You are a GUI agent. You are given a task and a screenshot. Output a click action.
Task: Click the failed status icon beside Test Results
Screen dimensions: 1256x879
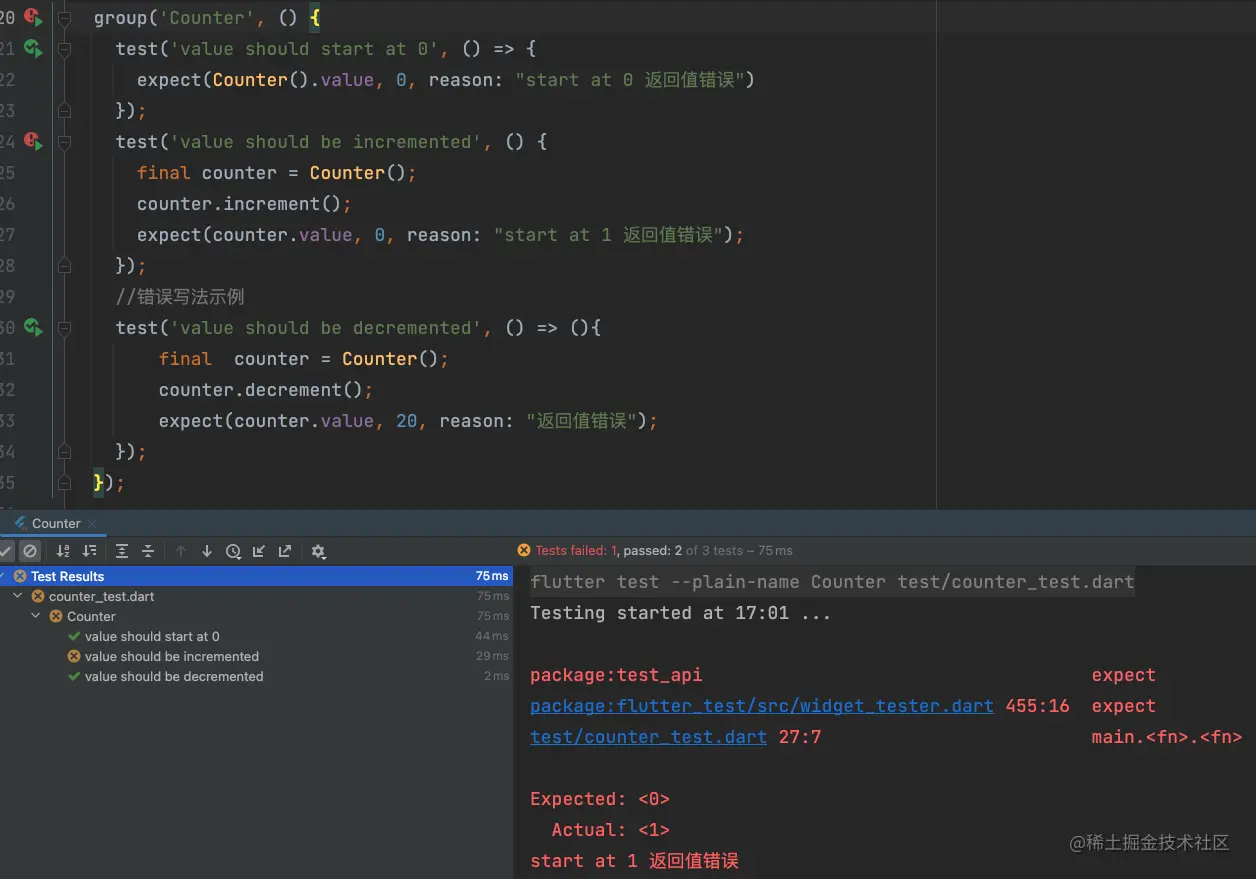20,576
